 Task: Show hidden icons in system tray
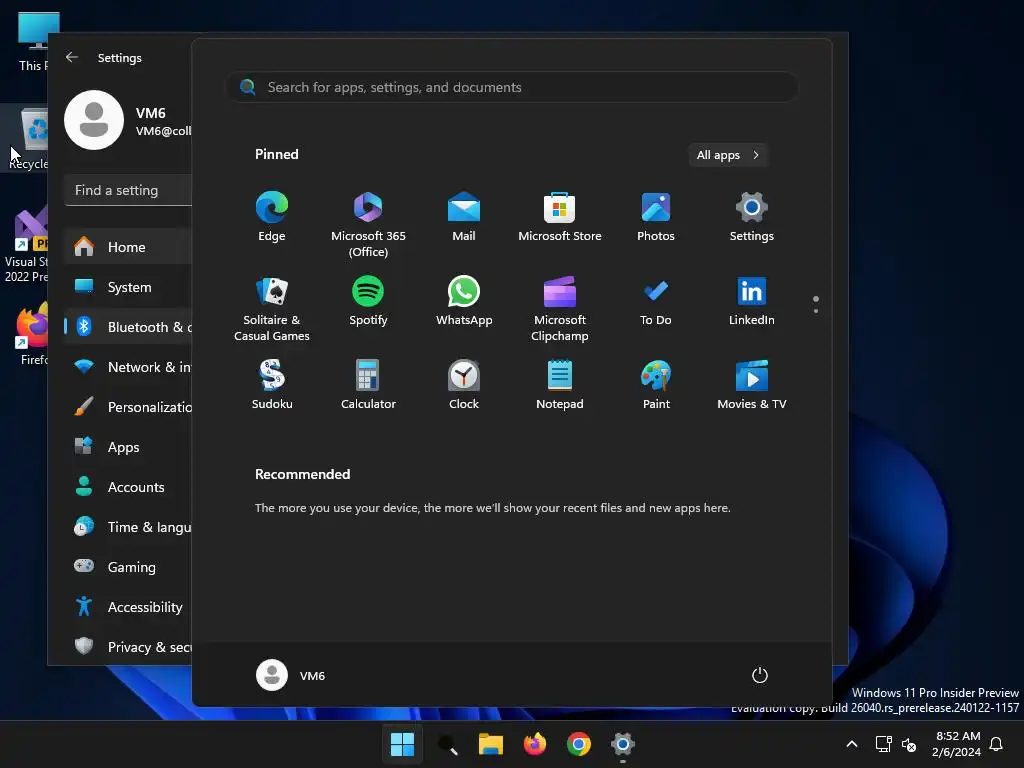[852, 744]
